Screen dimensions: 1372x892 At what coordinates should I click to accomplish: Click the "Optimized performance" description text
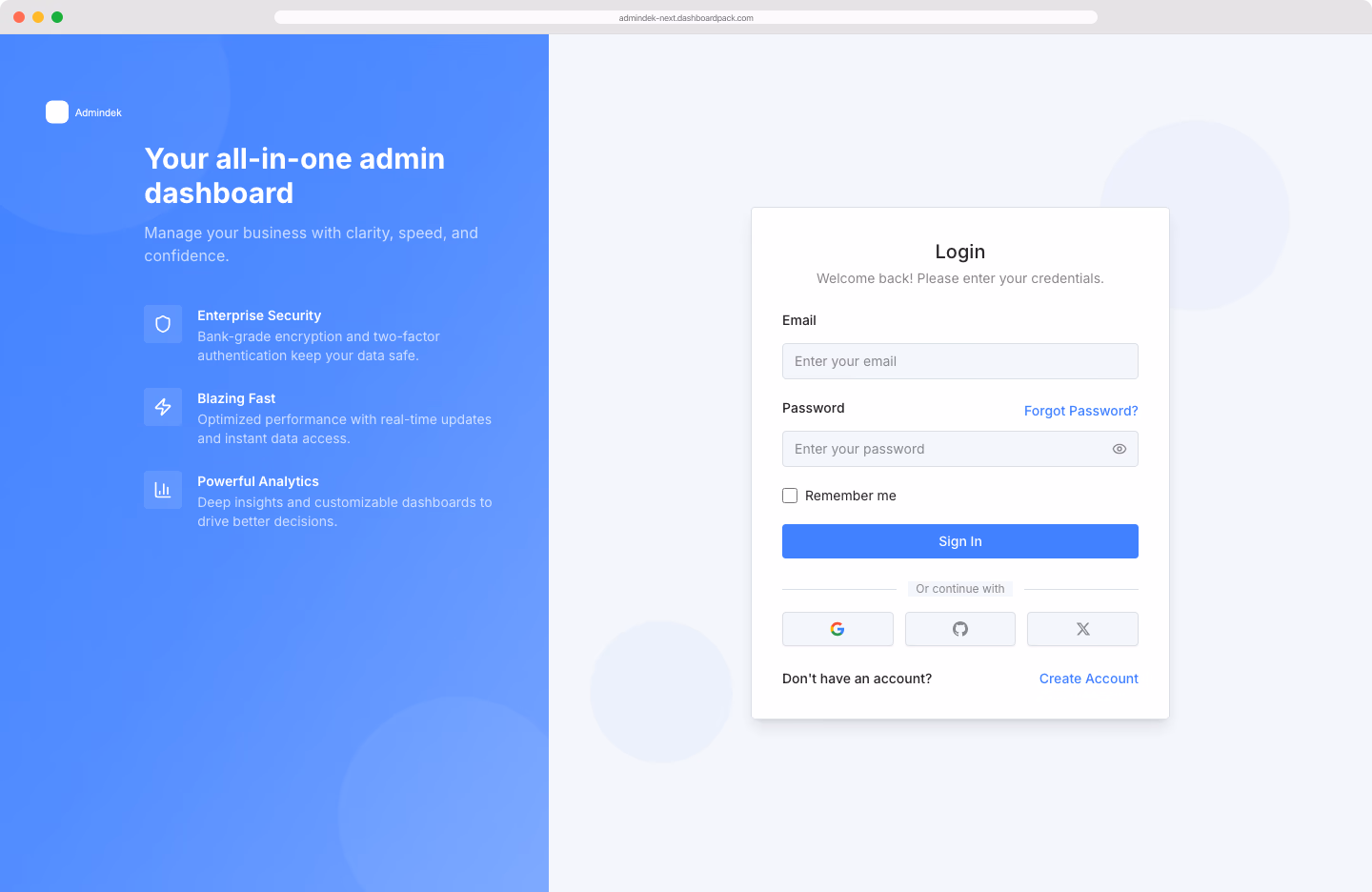[345, 429]
